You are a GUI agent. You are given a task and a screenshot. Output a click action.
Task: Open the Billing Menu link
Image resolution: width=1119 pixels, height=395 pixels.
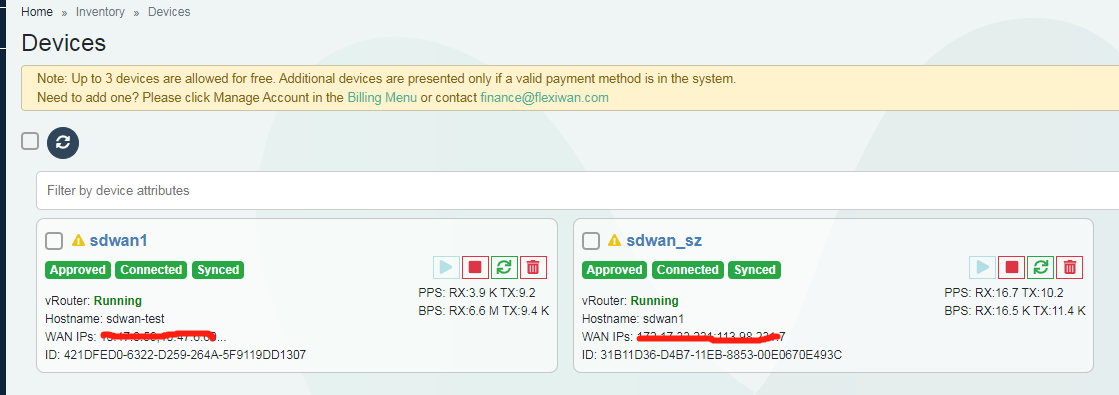(382, 97)
